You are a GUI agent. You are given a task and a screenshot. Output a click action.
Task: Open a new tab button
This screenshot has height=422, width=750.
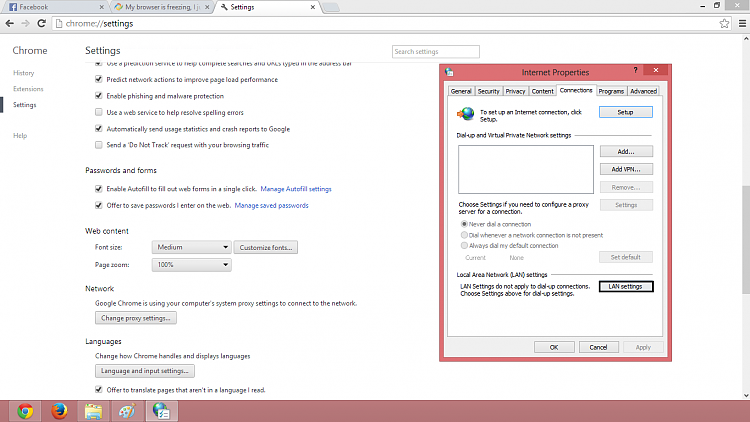click(x=331, y=7)
